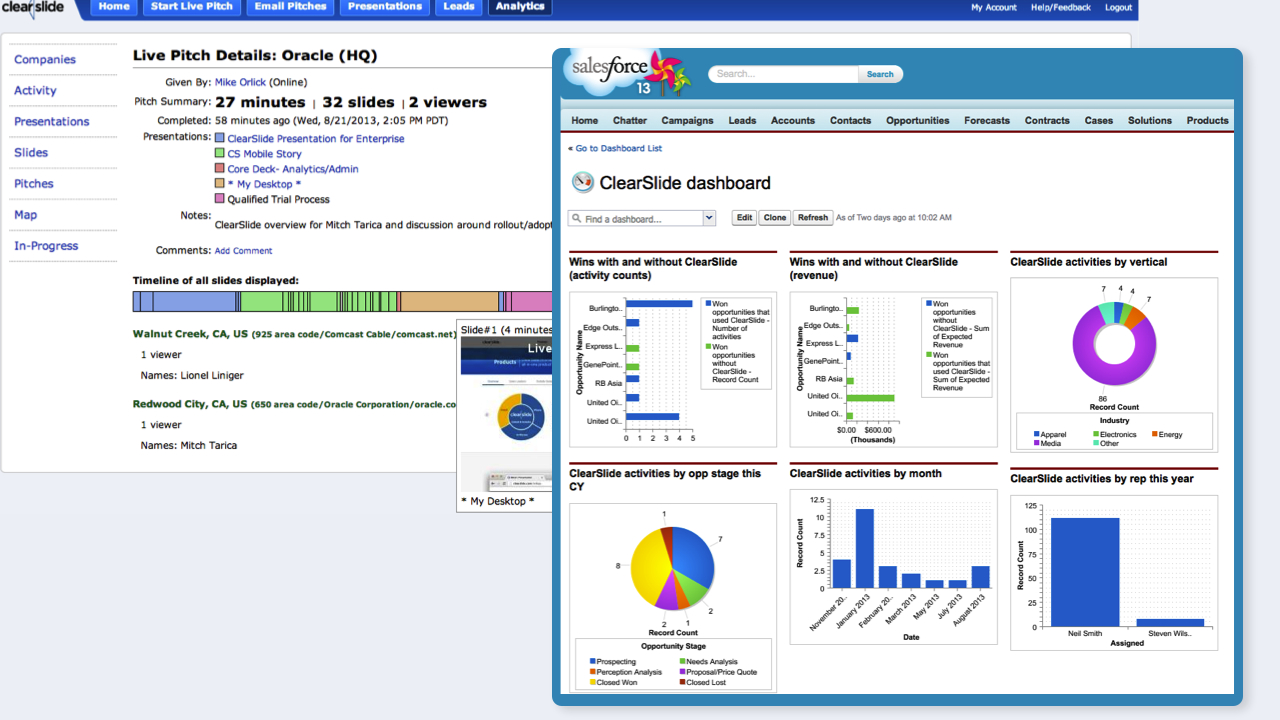Open the Opportunities tab in Salesforce
The height and width of the screenshot is (720, 1280).
[918, 120]
